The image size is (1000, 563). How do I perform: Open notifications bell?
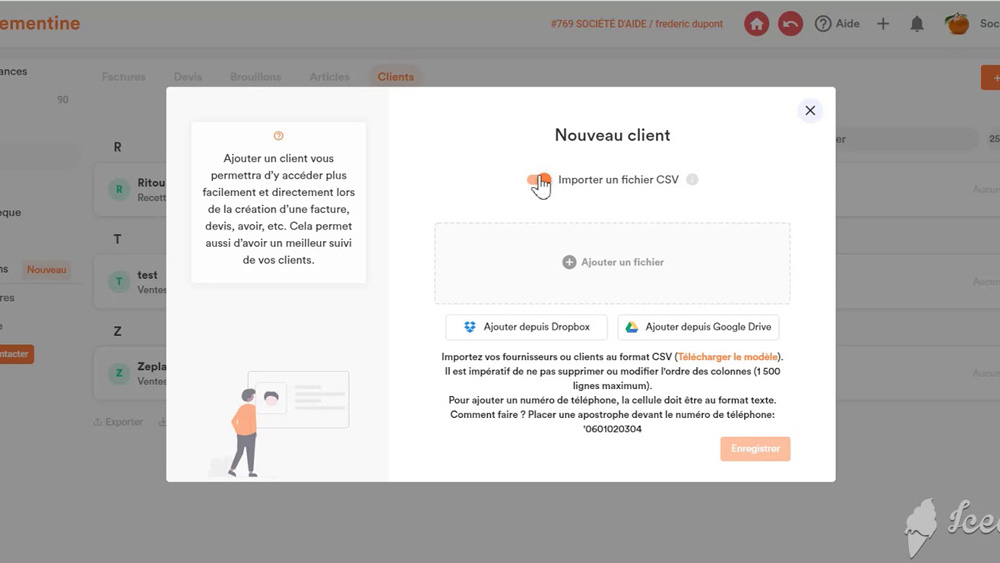point(916,24)
